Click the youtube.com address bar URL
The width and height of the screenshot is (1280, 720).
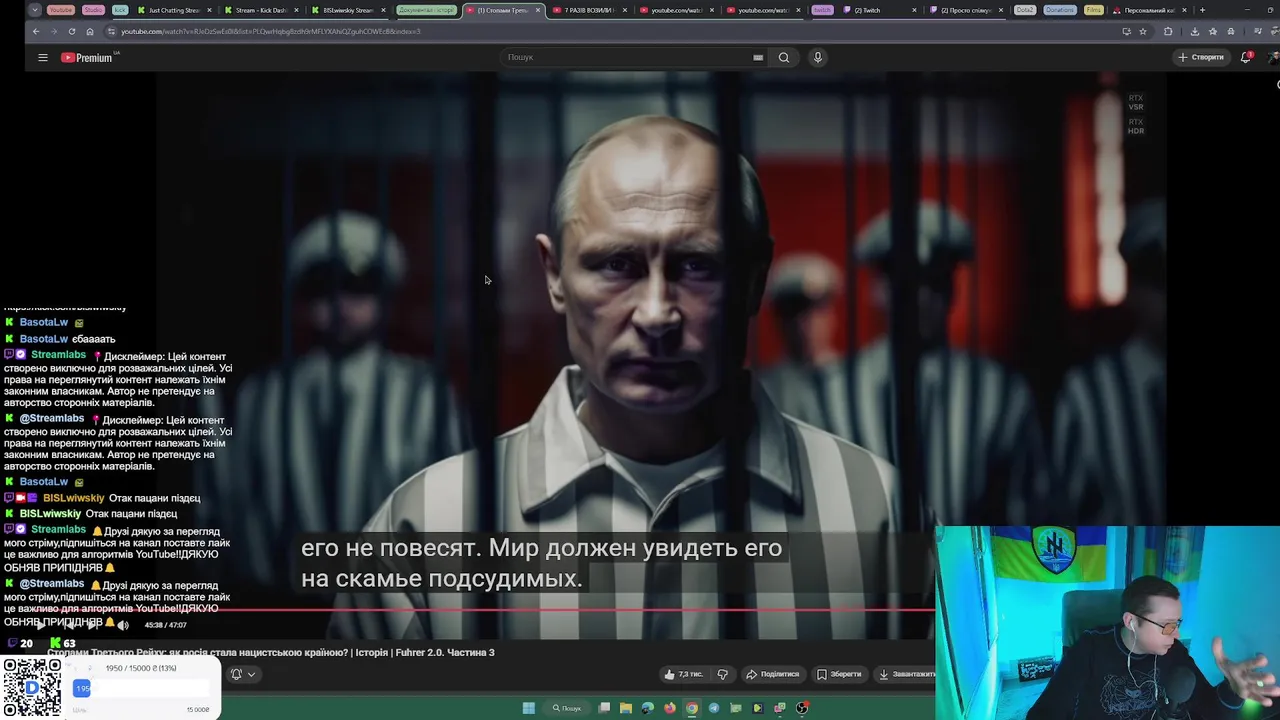coord(271,31)
